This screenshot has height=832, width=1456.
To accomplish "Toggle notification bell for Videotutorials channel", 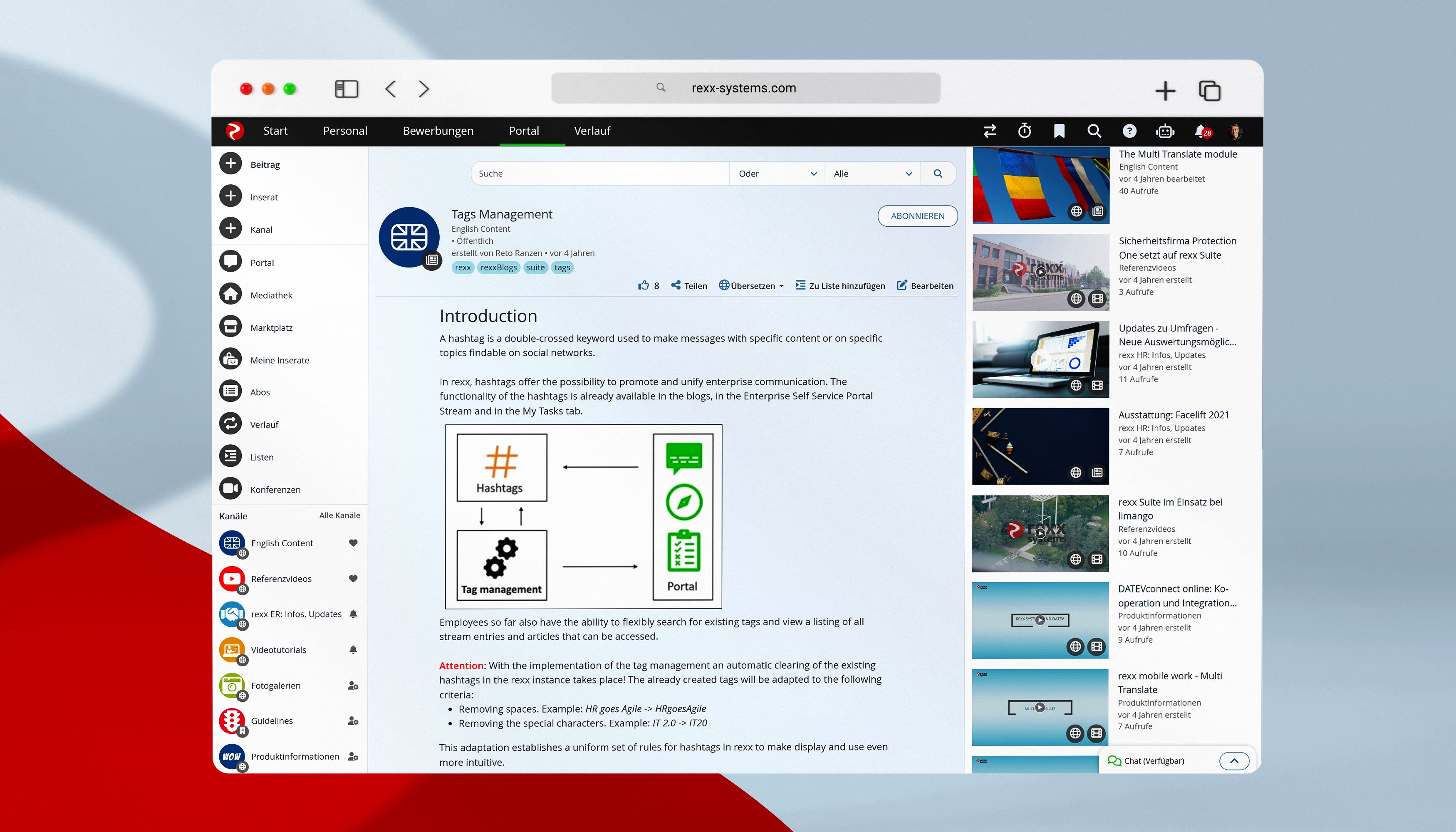I will [353, 650].
